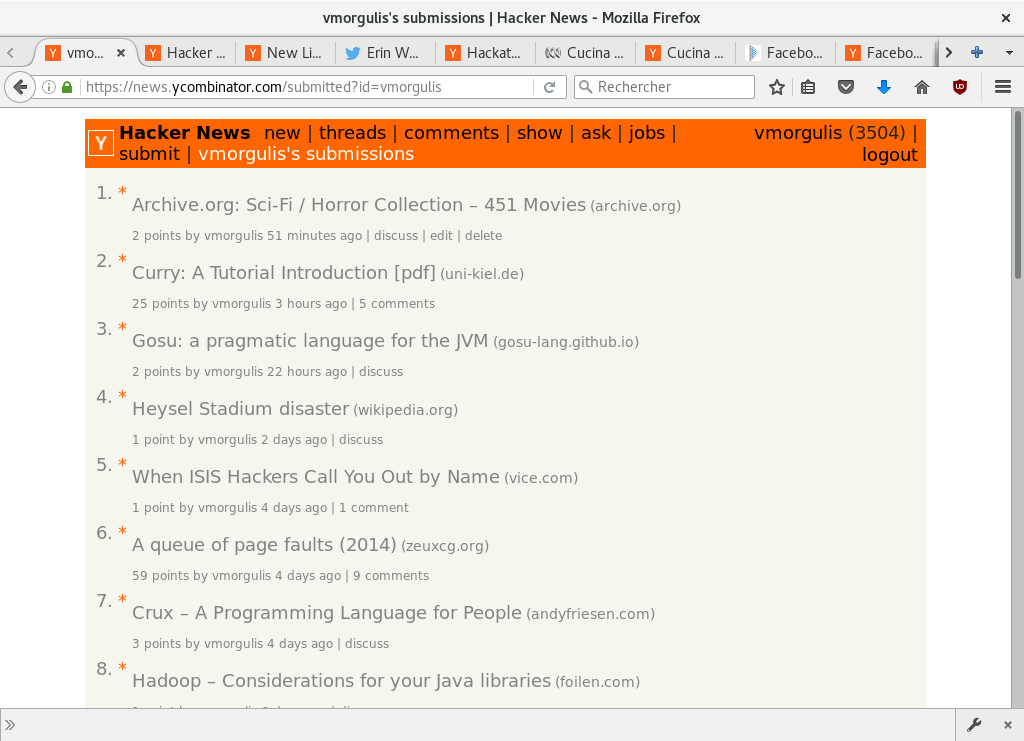Close the developer toolbar at bottom

pos(1008,725)
